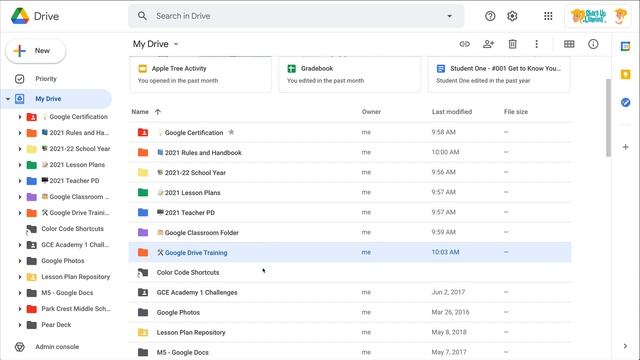Image resolution: width=640 pixels, height=360 pixels.
Task: Select GCE Academy 1 Challenges row
Action: (350, 292)
